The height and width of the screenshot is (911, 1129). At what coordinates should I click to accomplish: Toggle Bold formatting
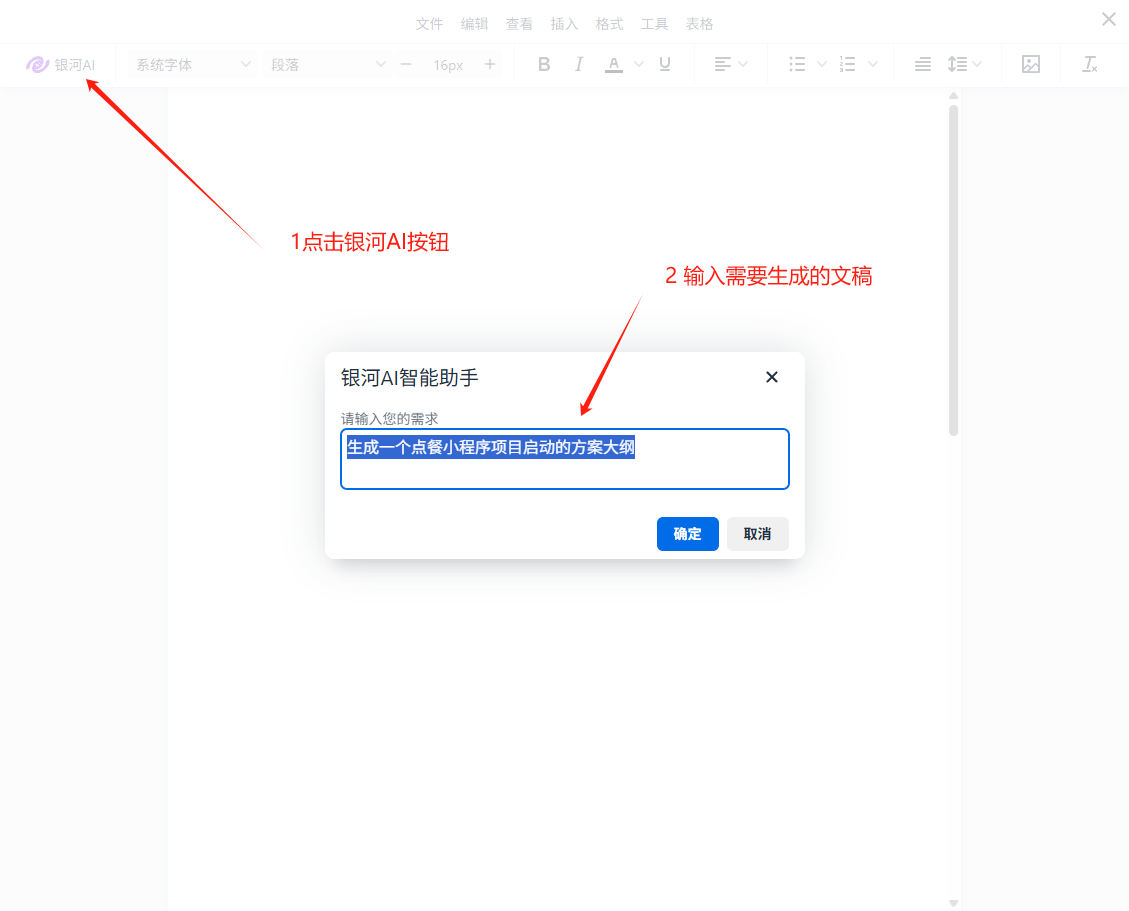[544, 65]
